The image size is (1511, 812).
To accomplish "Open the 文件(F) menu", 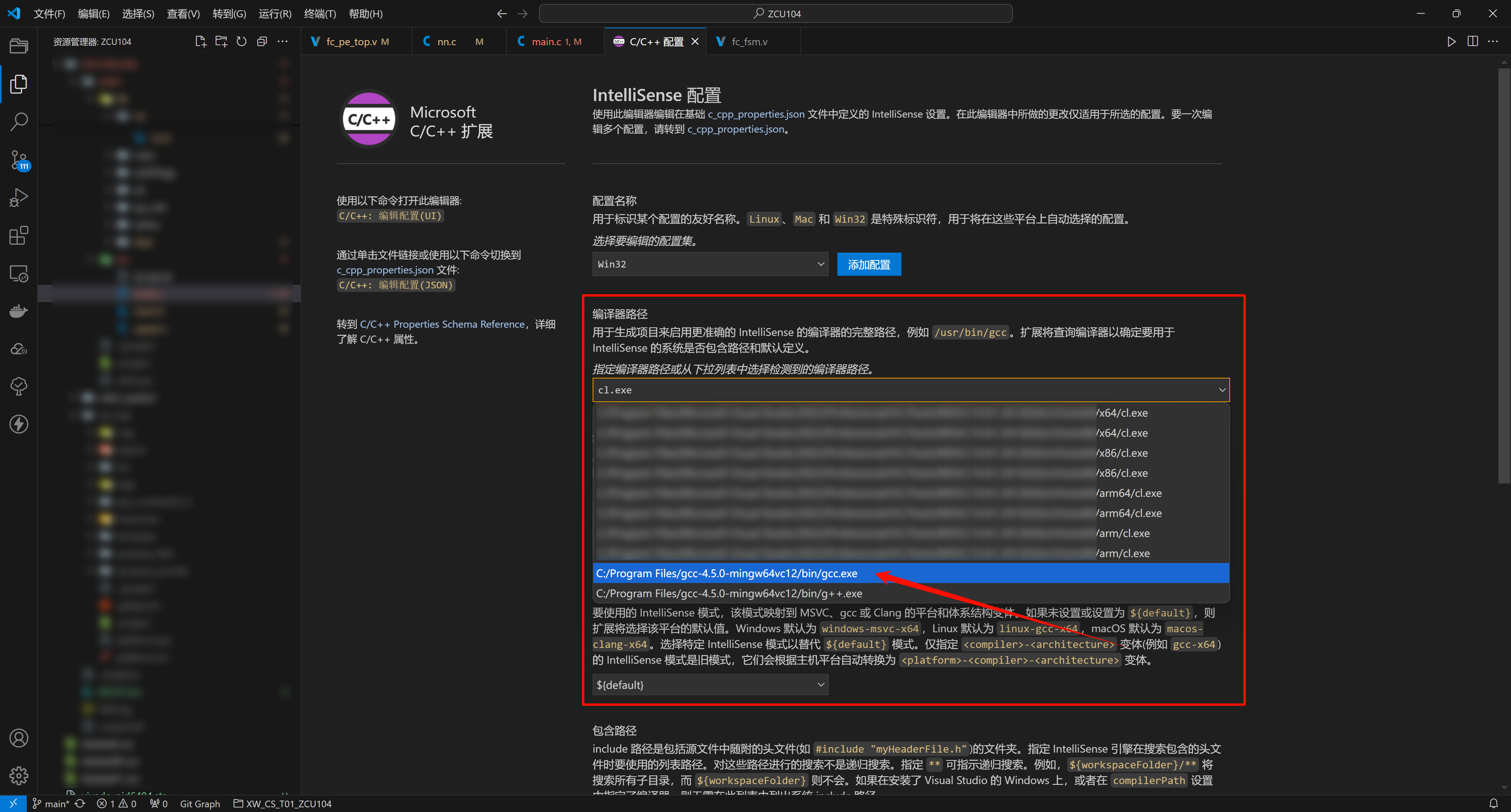I will tap(49, 13).
